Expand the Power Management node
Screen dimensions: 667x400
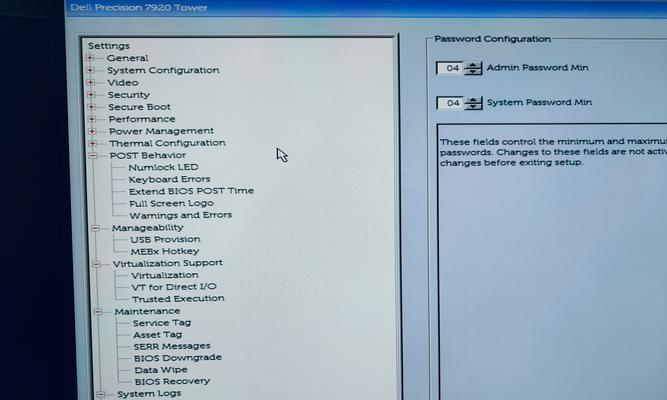pyautogui.click(x=92, y=131)
